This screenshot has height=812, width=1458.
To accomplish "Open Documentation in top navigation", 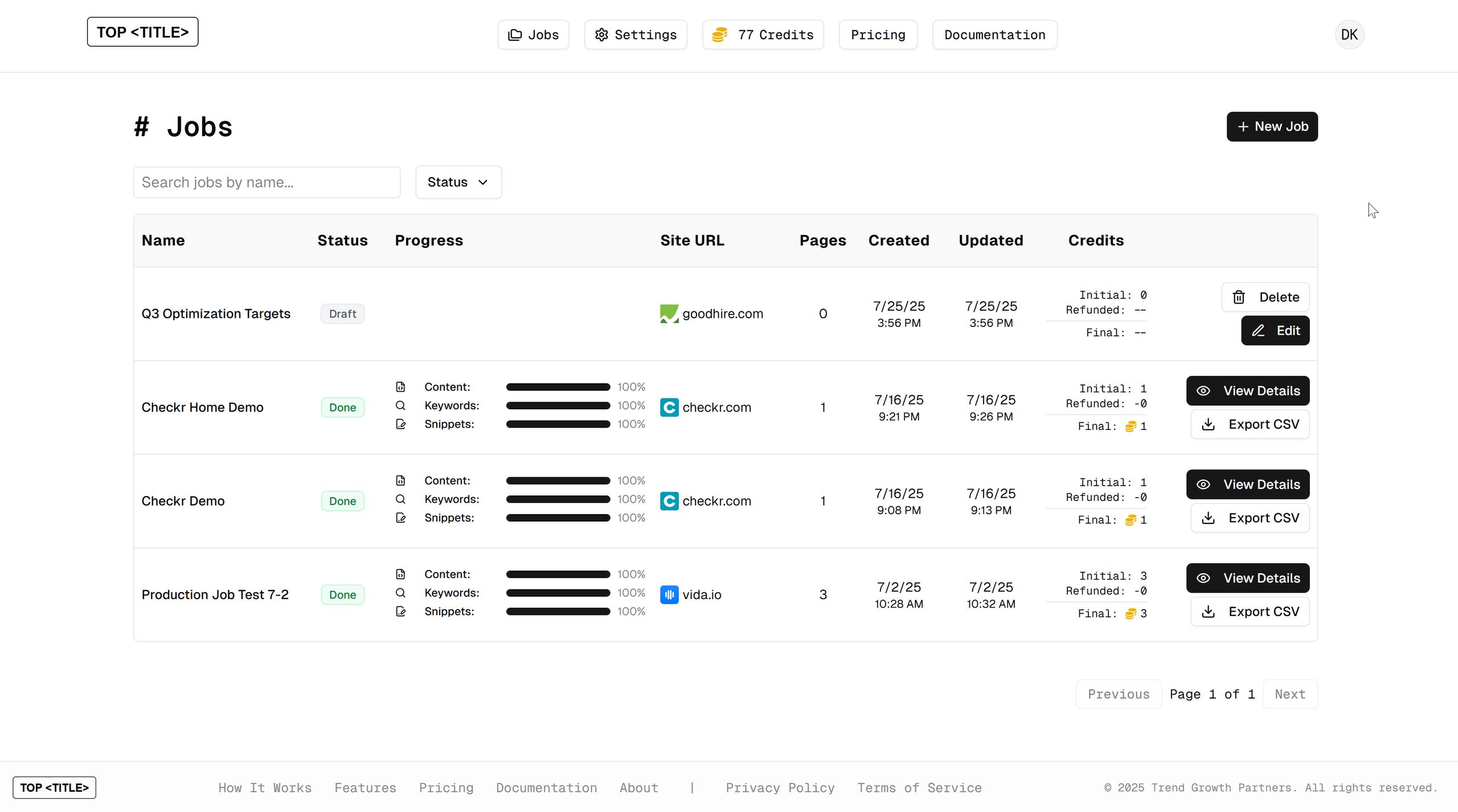I will click(994, 35).
